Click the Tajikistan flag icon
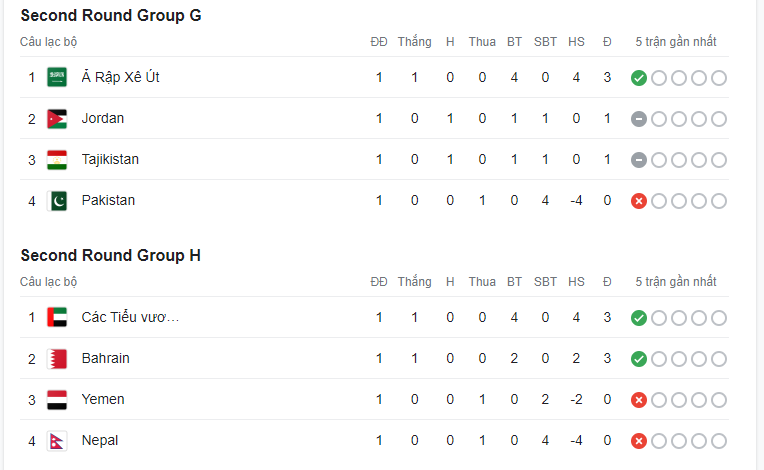The image size is (764, 470). pos(57,159)
